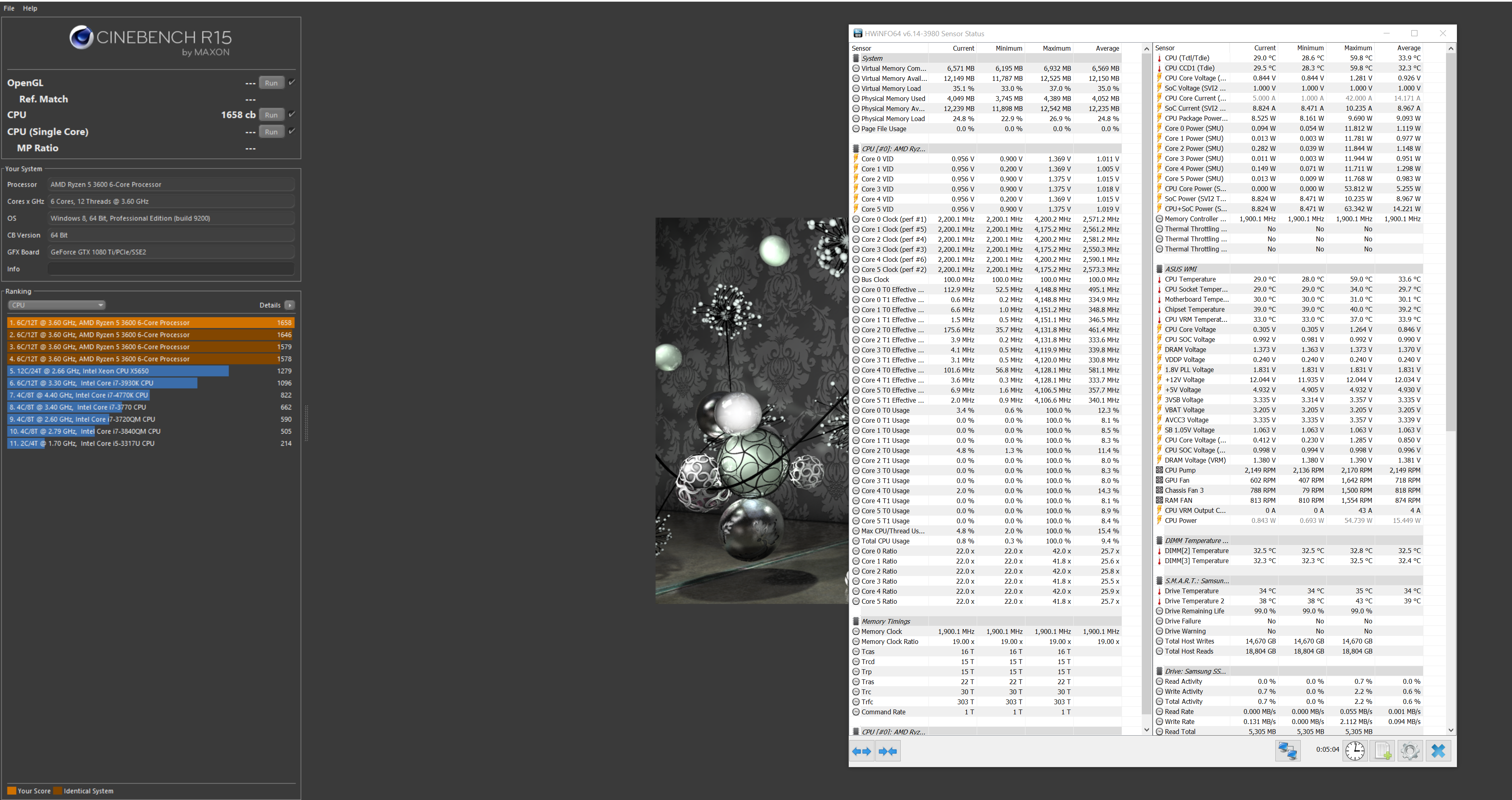Click the clock icon to reset timers
Screen dimensions: 1512x800
1355,751
